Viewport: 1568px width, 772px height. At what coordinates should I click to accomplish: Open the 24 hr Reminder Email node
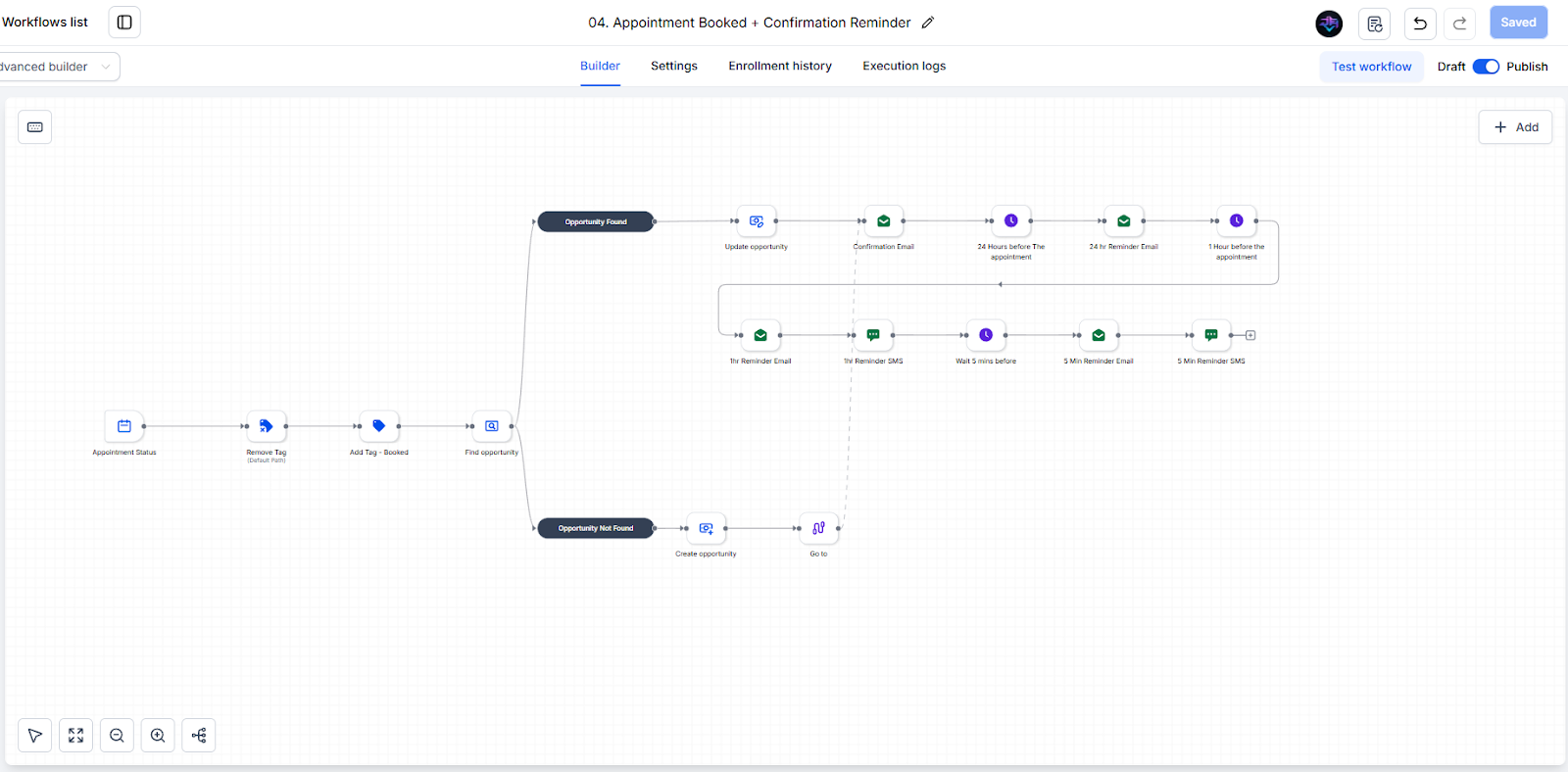click(1124, 221)
